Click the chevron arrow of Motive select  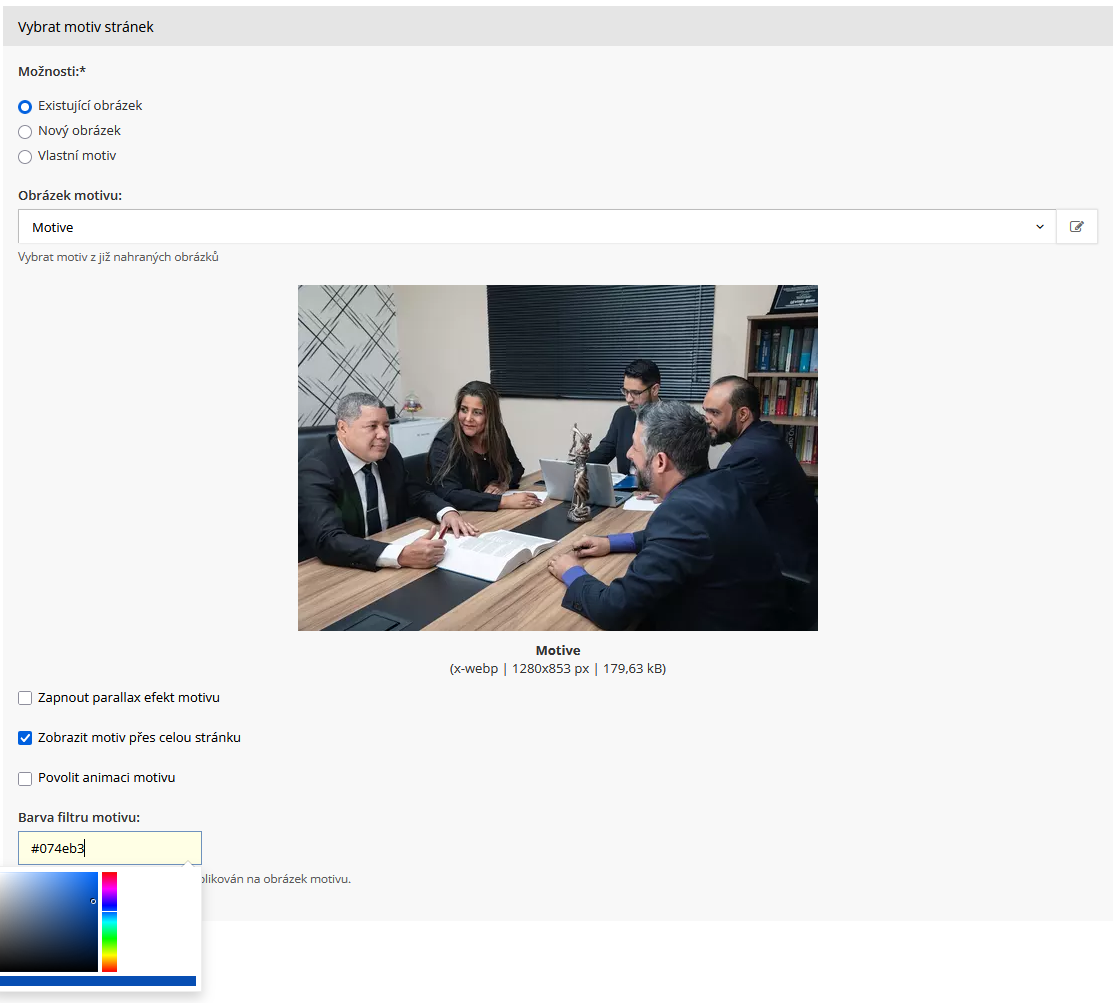(x=1040, y=227)
